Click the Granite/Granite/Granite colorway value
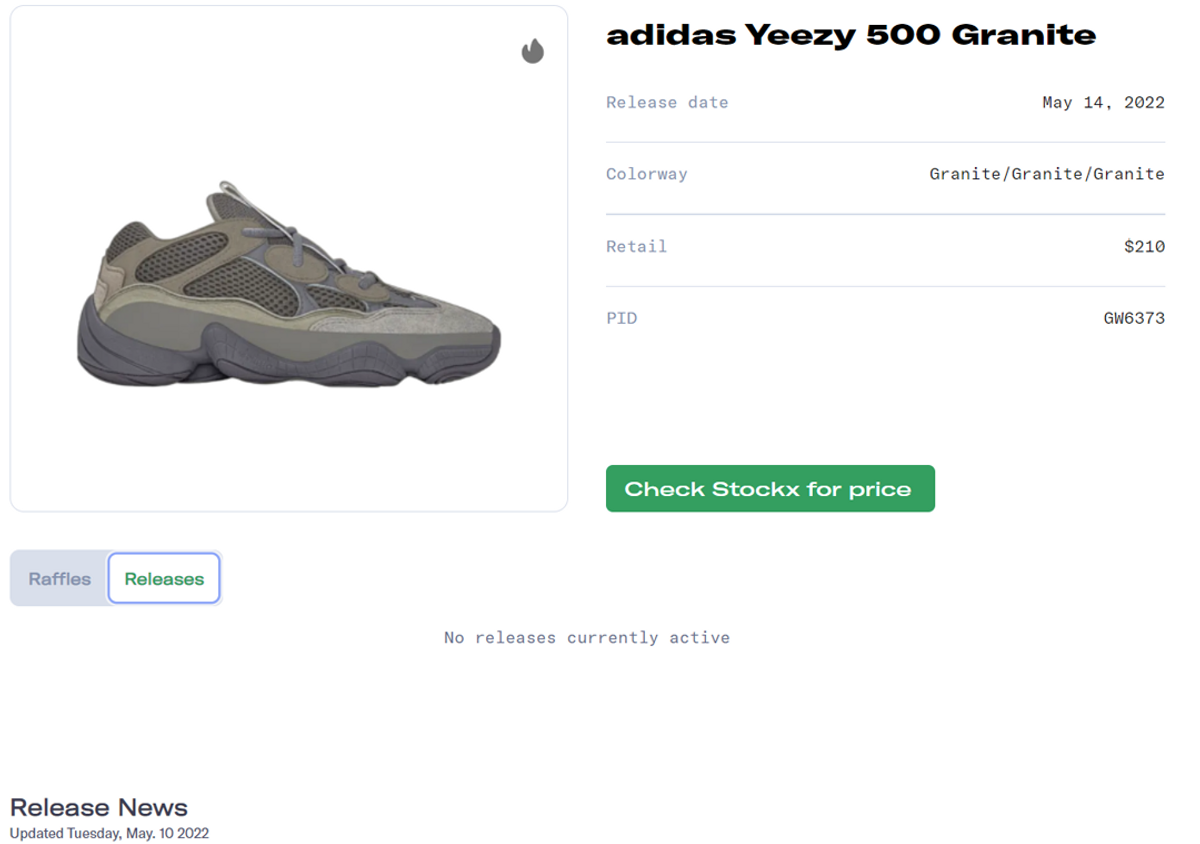The height and width of the screenshot is (844, 1200). click(x=1045, y=173)
